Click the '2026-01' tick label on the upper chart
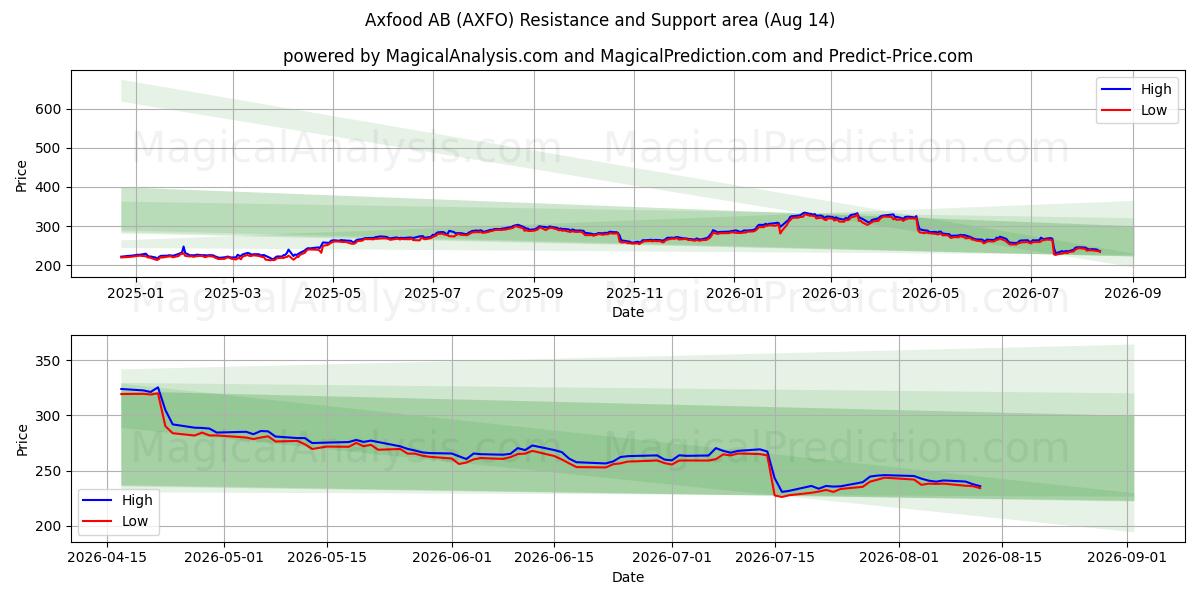This screenshot has height=600, width=1200. (734, 294)
